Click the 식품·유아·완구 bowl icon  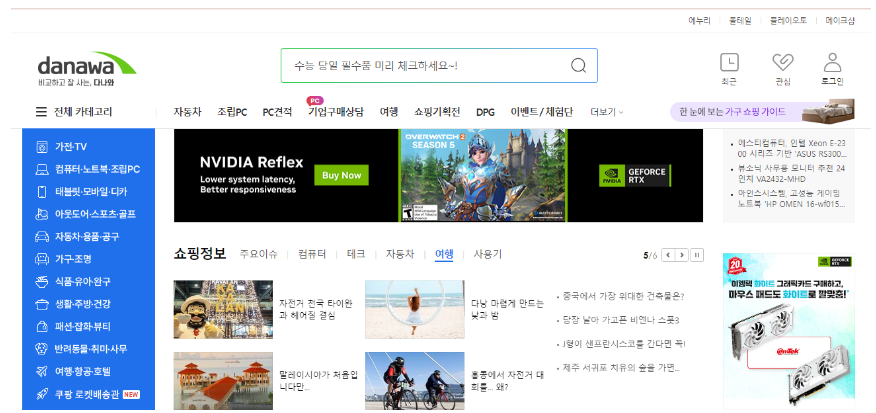tap(41, 282)
